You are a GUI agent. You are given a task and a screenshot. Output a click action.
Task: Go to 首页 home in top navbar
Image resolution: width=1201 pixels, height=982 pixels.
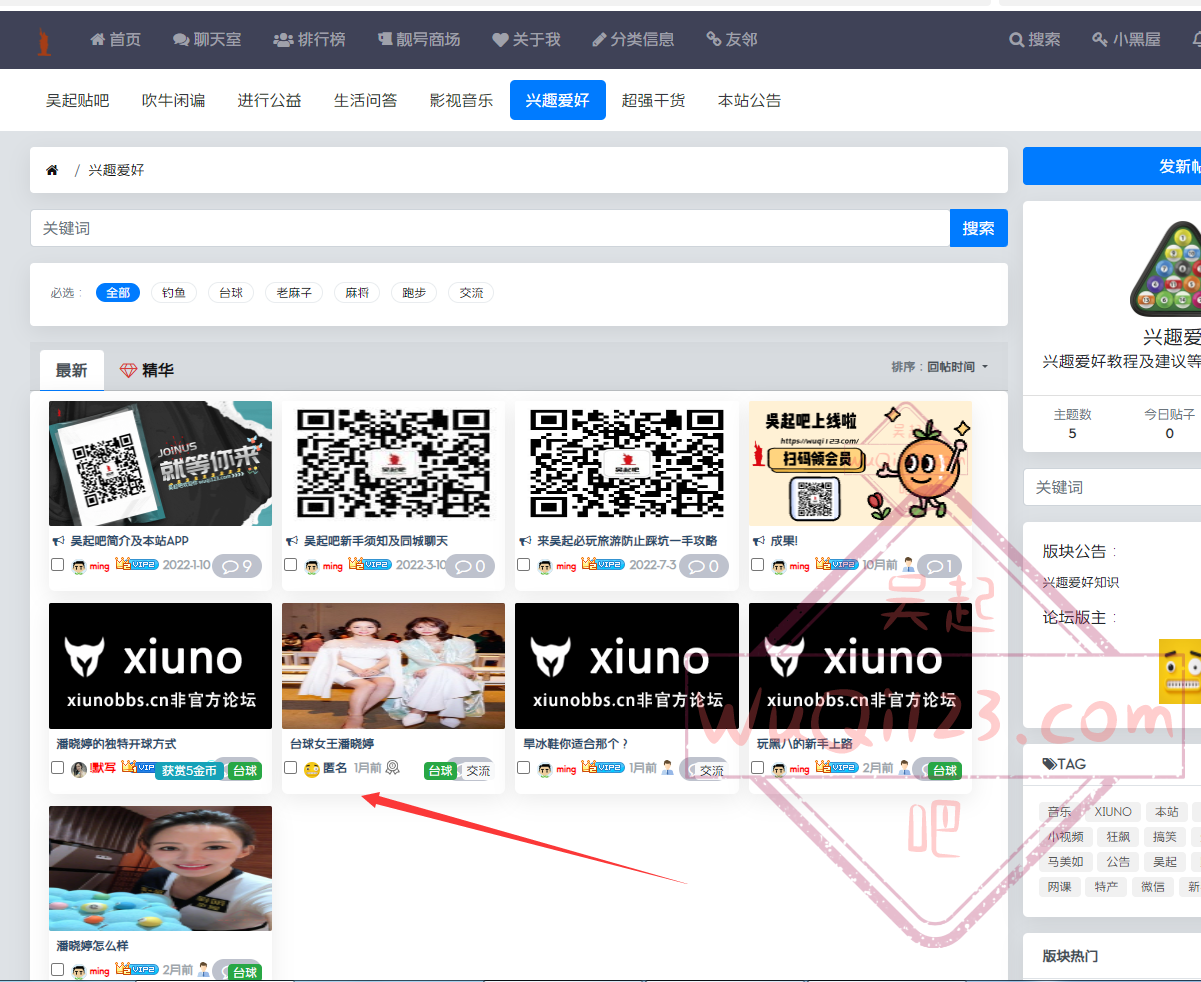115,40
